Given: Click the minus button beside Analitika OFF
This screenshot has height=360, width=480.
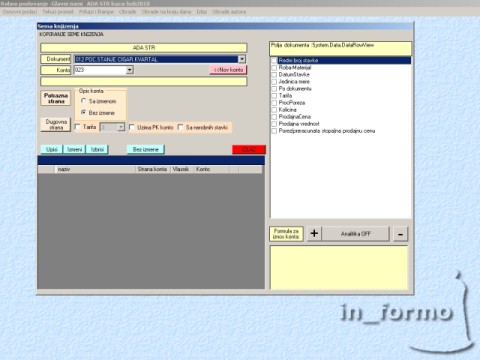Looking at the screenshot, I should (x=400, y=234).
